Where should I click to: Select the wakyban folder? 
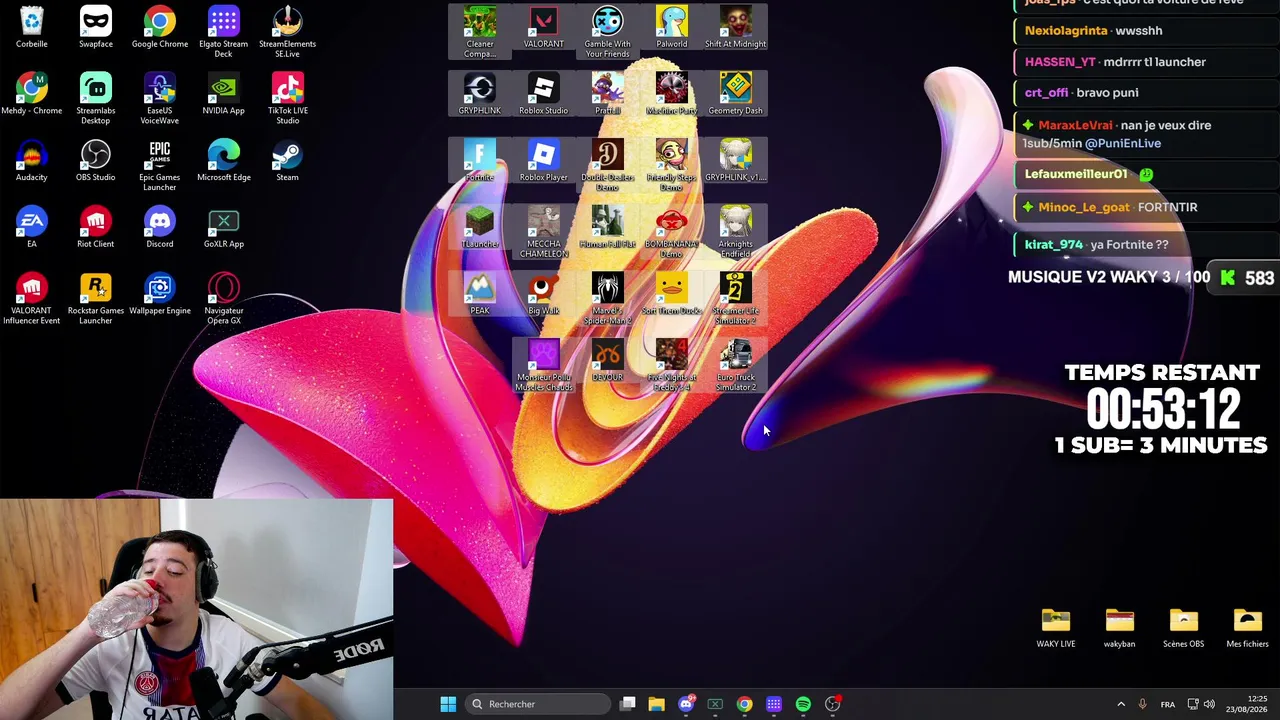click(1120, 628)
